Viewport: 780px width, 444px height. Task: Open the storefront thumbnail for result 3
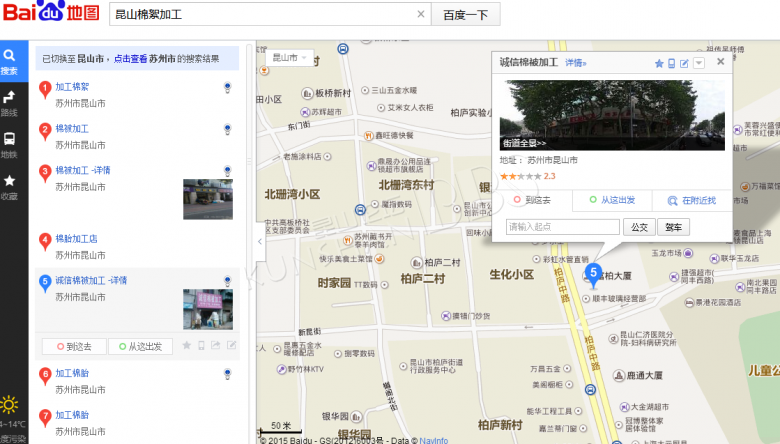pos(208,199)
